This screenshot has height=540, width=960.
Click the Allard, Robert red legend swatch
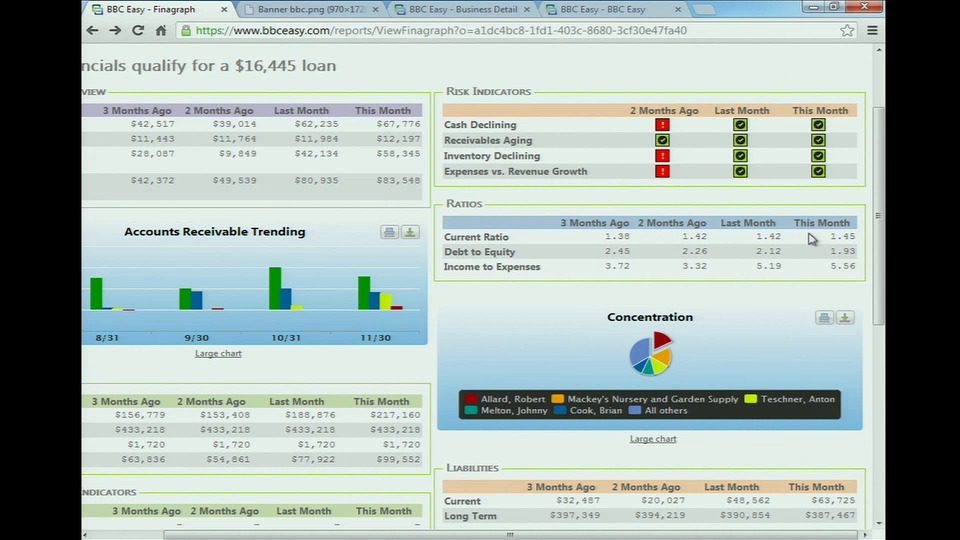click(x=471, y=399)
